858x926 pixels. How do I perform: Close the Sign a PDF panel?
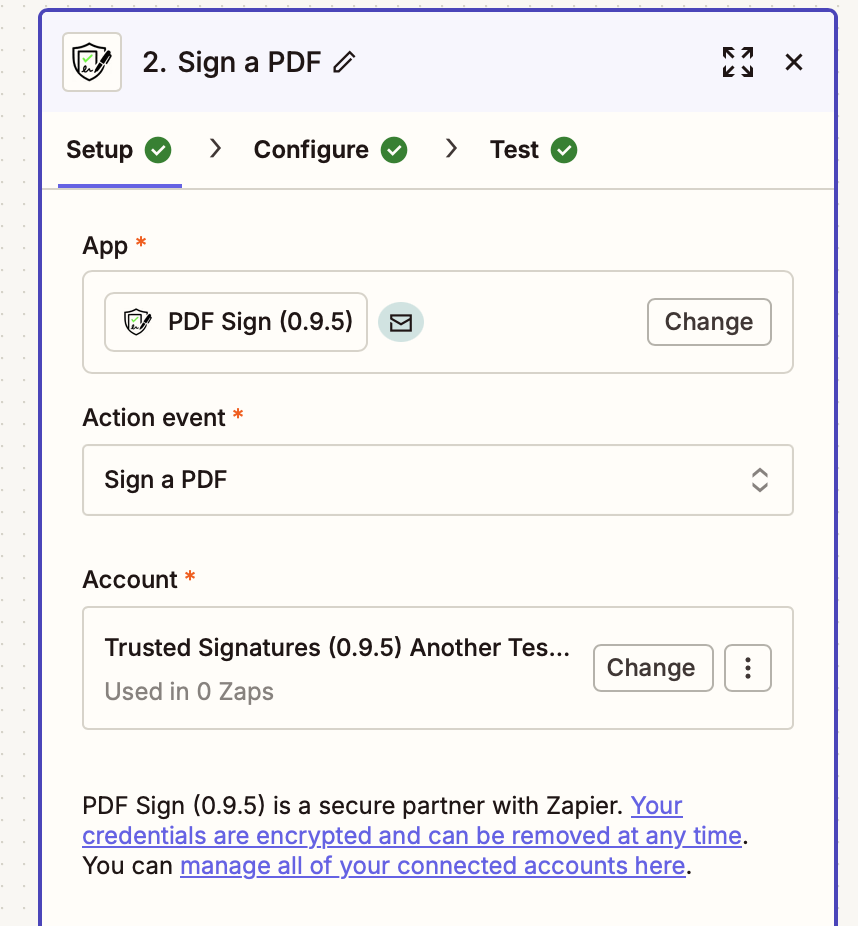794,62
